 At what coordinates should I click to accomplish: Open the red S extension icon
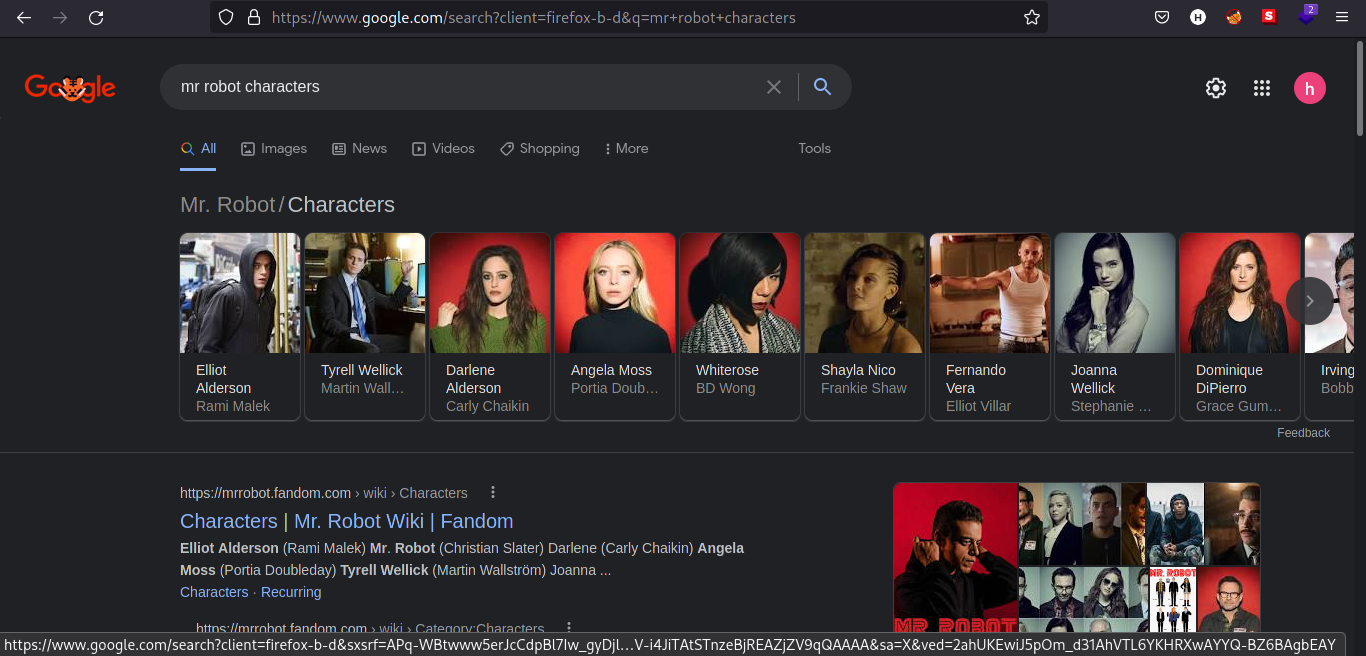coord(1269,17)
